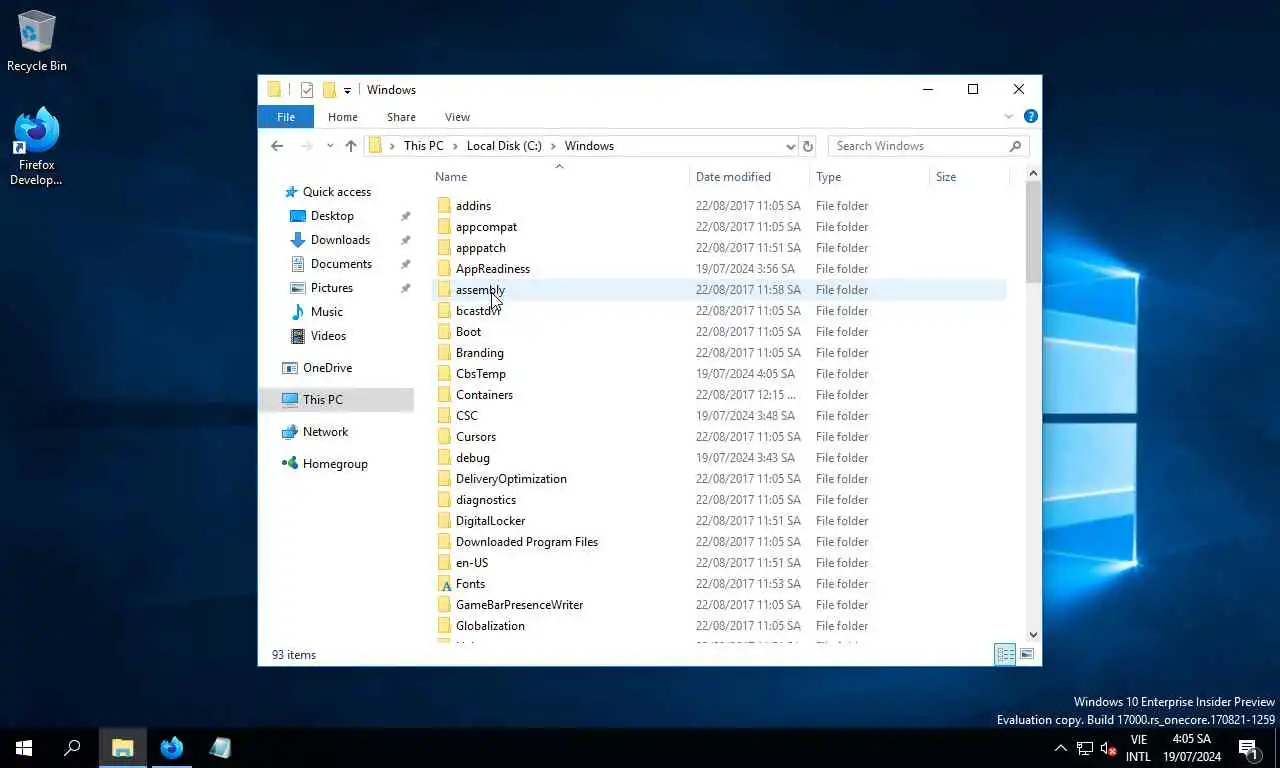1280x768 pixels.
Task: Select the appcompat folder
Action: click(x=486, y=227)
